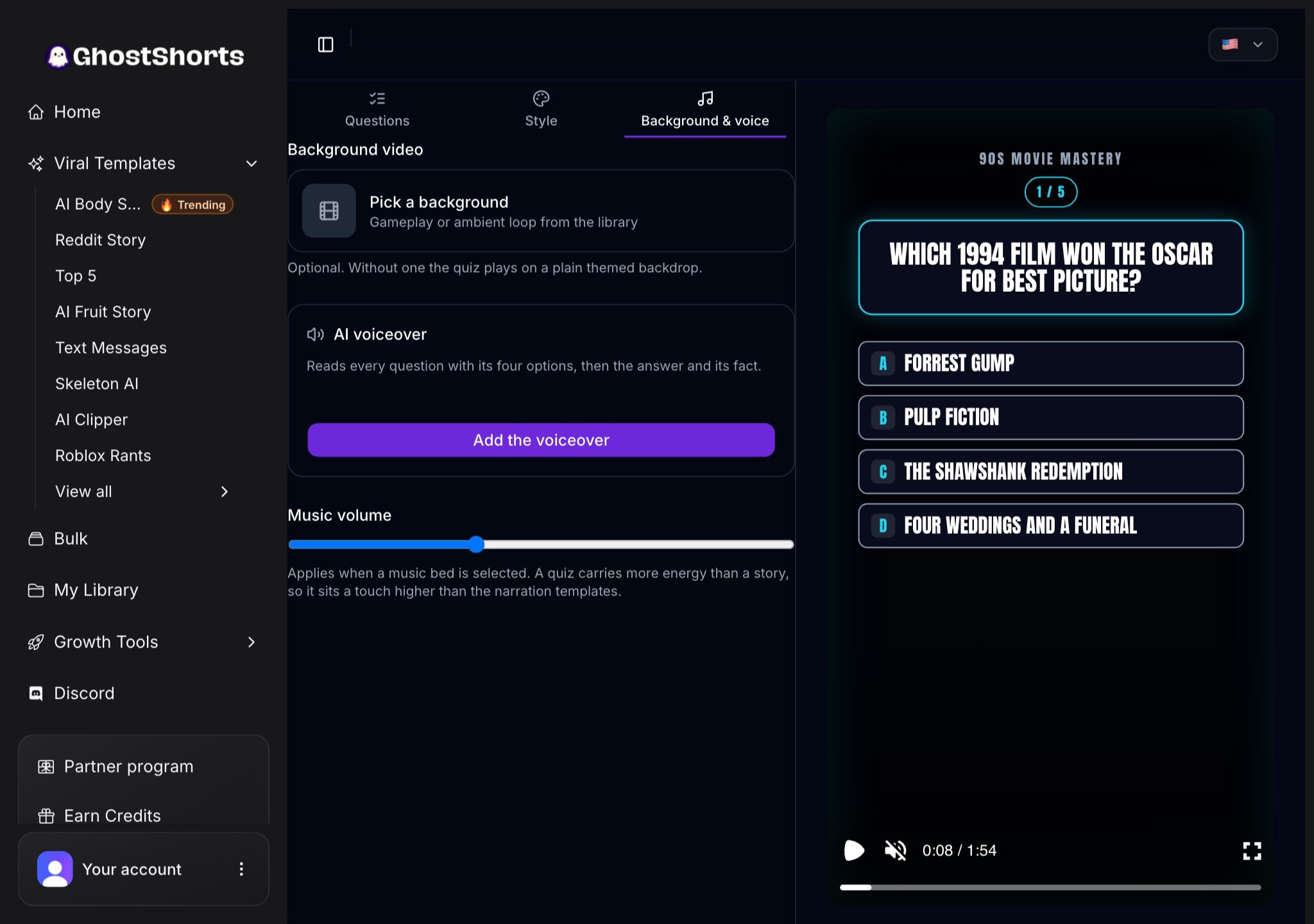Open the Roblox Rants template
Image resolution: width=1314 pixels, height=924 pixels.
(x=103, y=456)
